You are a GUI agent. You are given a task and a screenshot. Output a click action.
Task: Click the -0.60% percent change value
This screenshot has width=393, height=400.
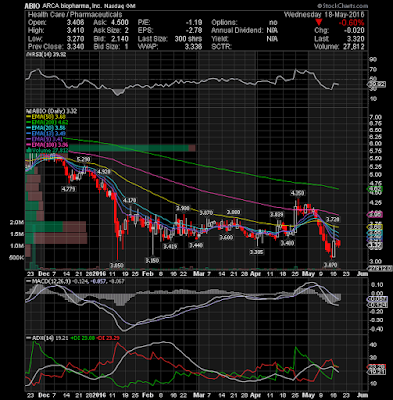point(351,23)
